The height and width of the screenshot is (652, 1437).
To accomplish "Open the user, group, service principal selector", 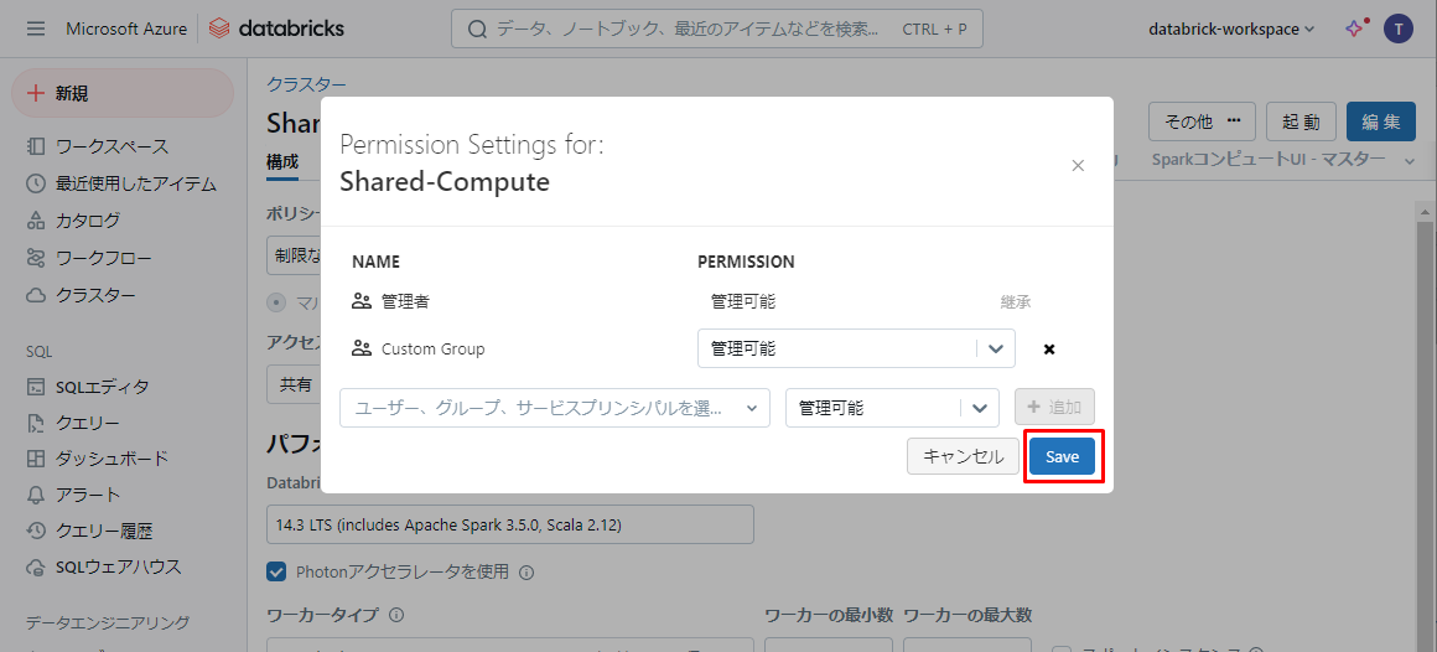I will click(554, 408).
